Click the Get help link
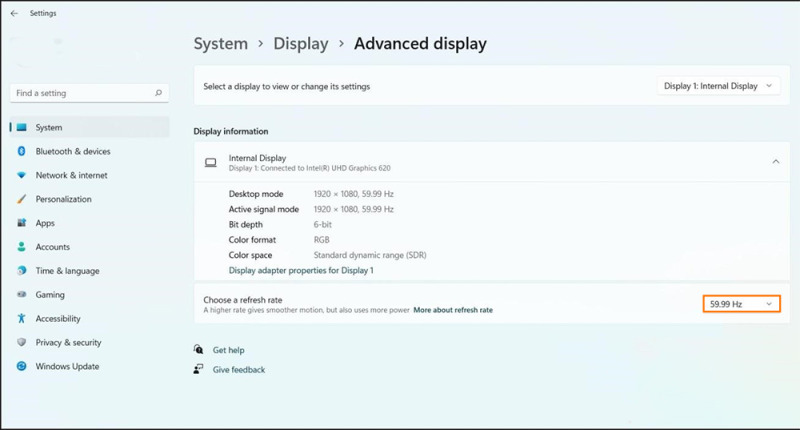Screen dimensions: 800x430 pyautogui.click(x=228, y=351)
